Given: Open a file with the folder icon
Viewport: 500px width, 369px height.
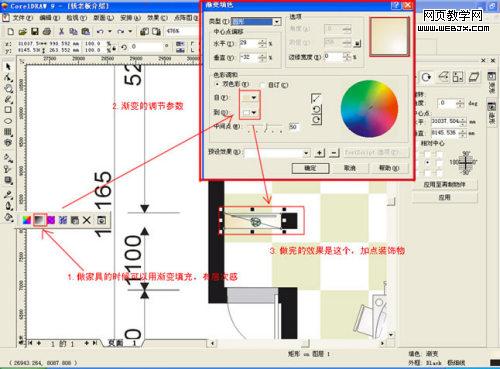Looking at the screenshot, I should pyautogui.click(x=22, y=32).
